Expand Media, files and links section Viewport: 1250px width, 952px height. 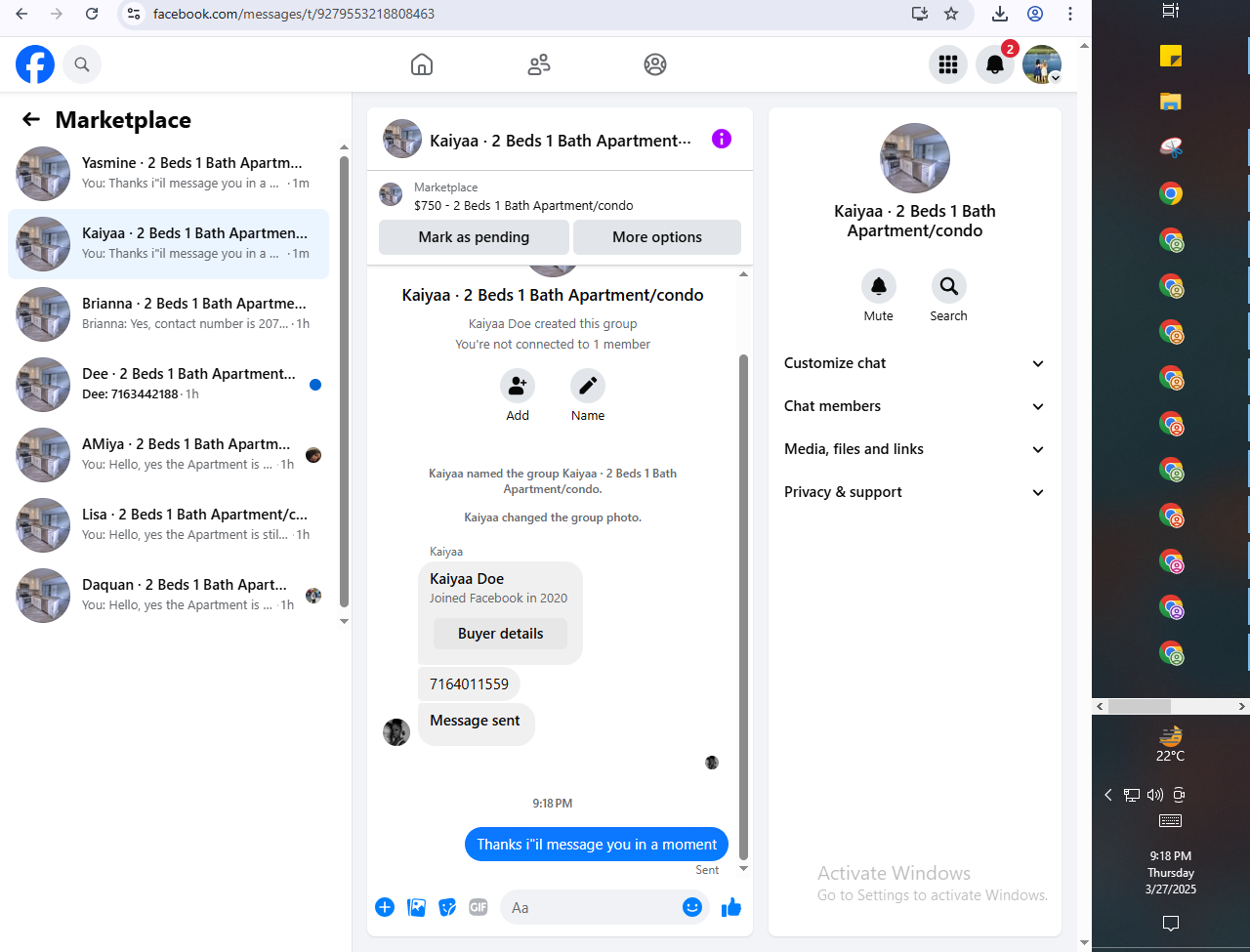pos(914,449)
